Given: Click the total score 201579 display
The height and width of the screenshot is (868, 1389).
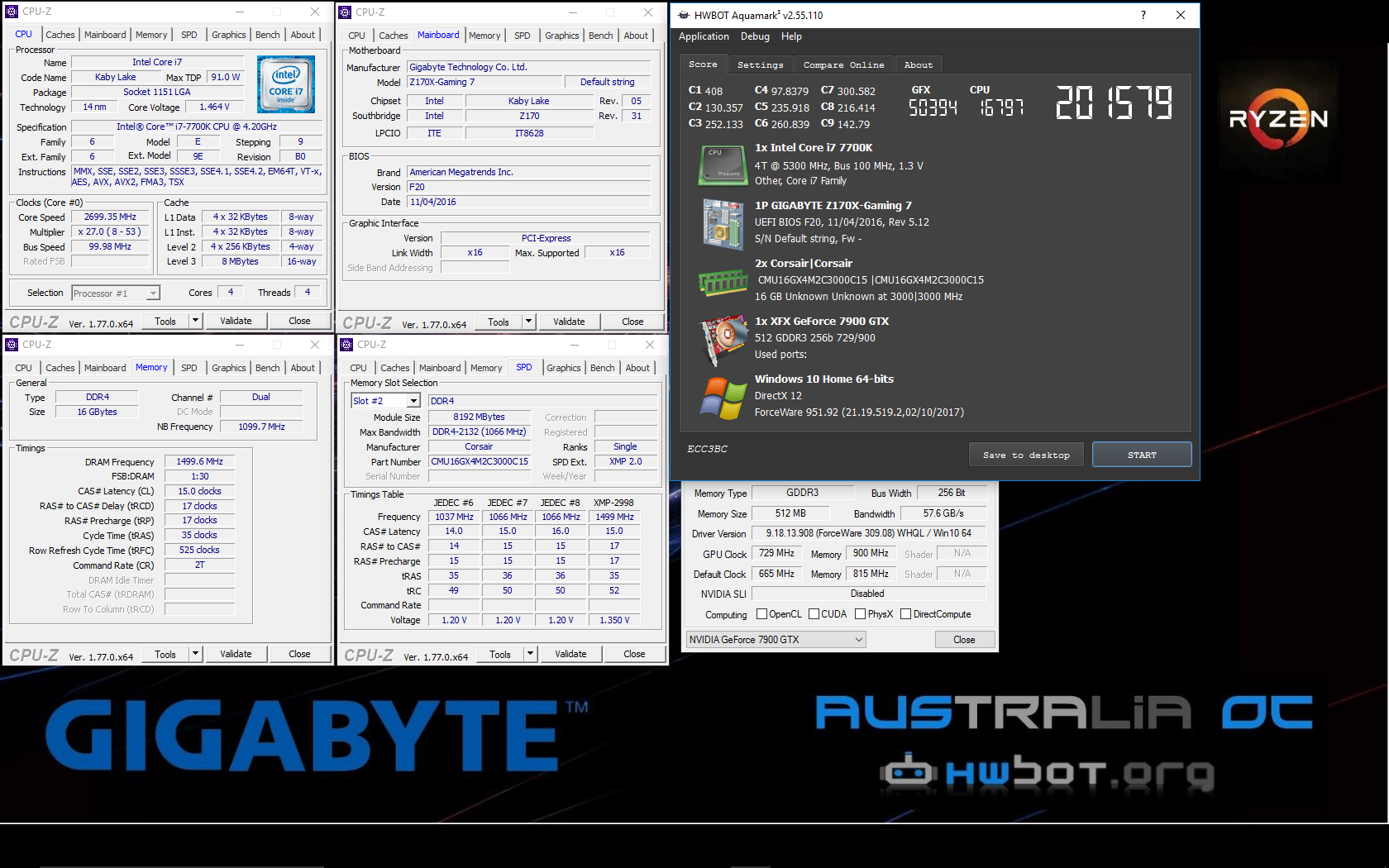Looking at the screenshot, I should 1115,103.
